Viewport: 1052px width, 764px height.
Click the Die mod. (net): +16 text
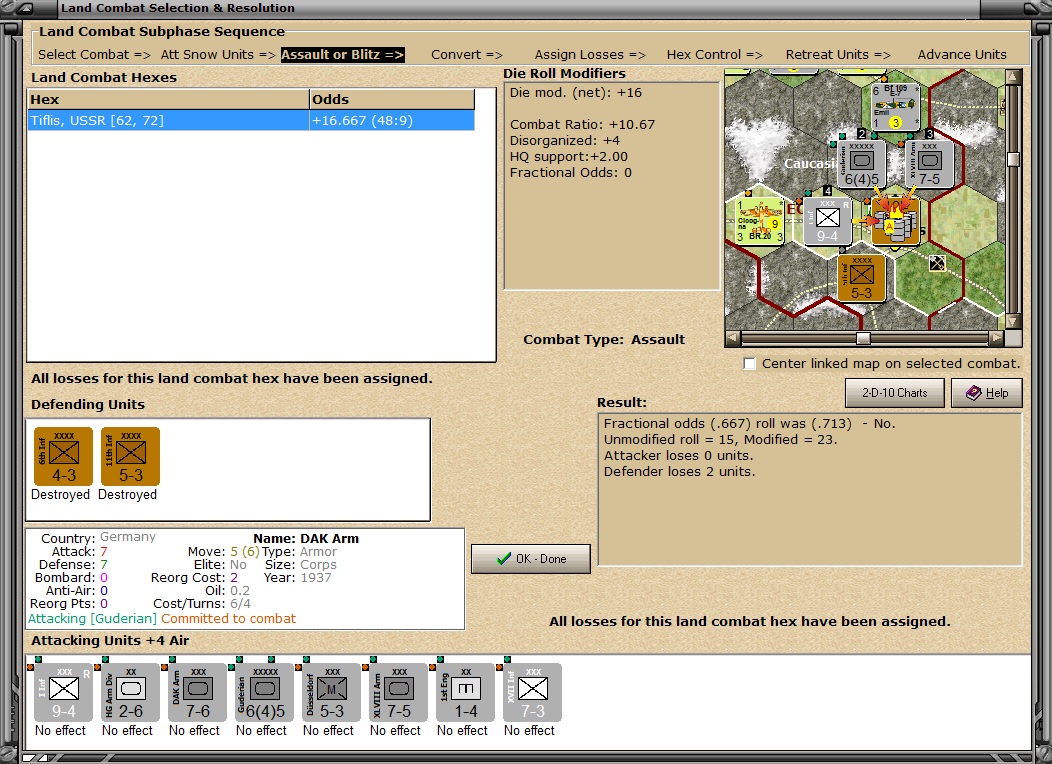576,93
